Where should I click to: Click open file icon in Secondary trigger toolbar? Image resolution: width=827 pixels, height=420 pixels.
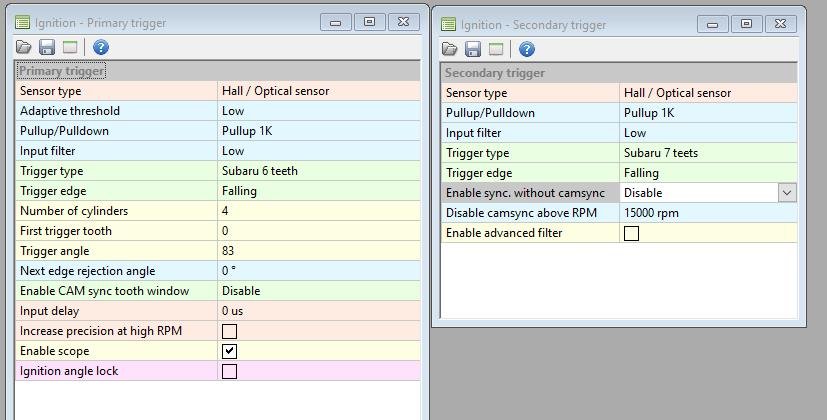450,49
